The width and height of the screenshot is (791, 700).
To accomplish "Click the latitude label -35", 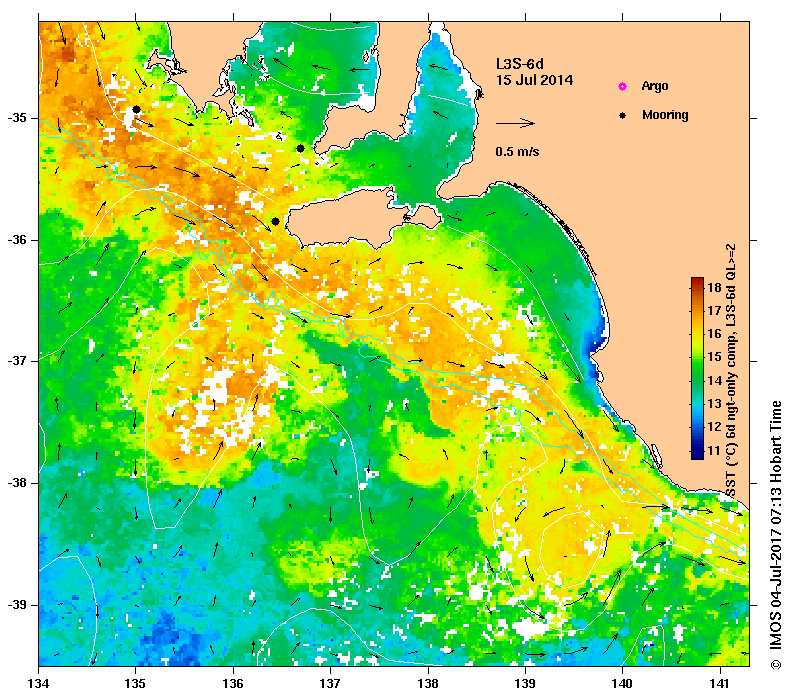I will click(16, 118).
